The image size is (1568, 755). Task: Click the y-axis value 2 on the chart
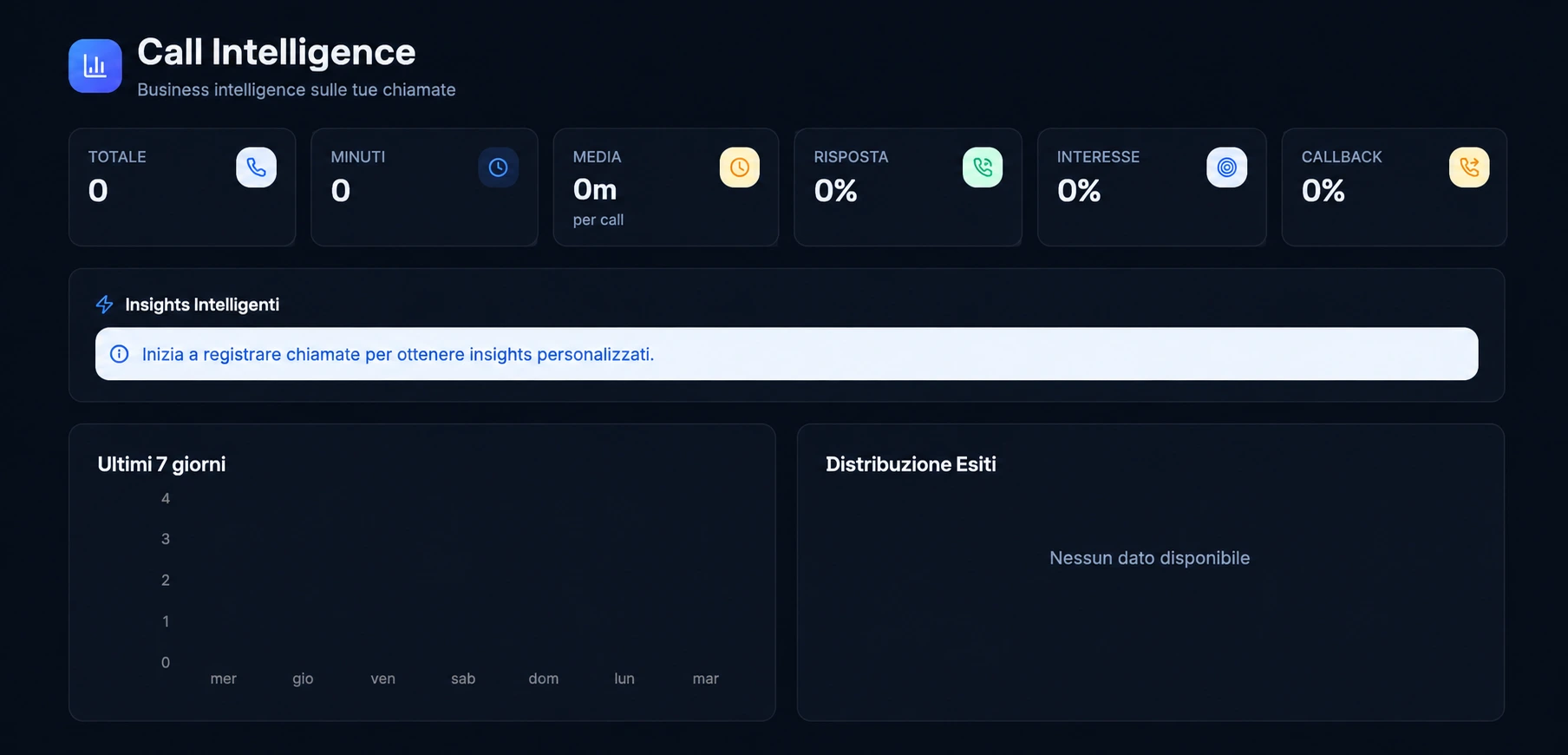tap(166, 580)
